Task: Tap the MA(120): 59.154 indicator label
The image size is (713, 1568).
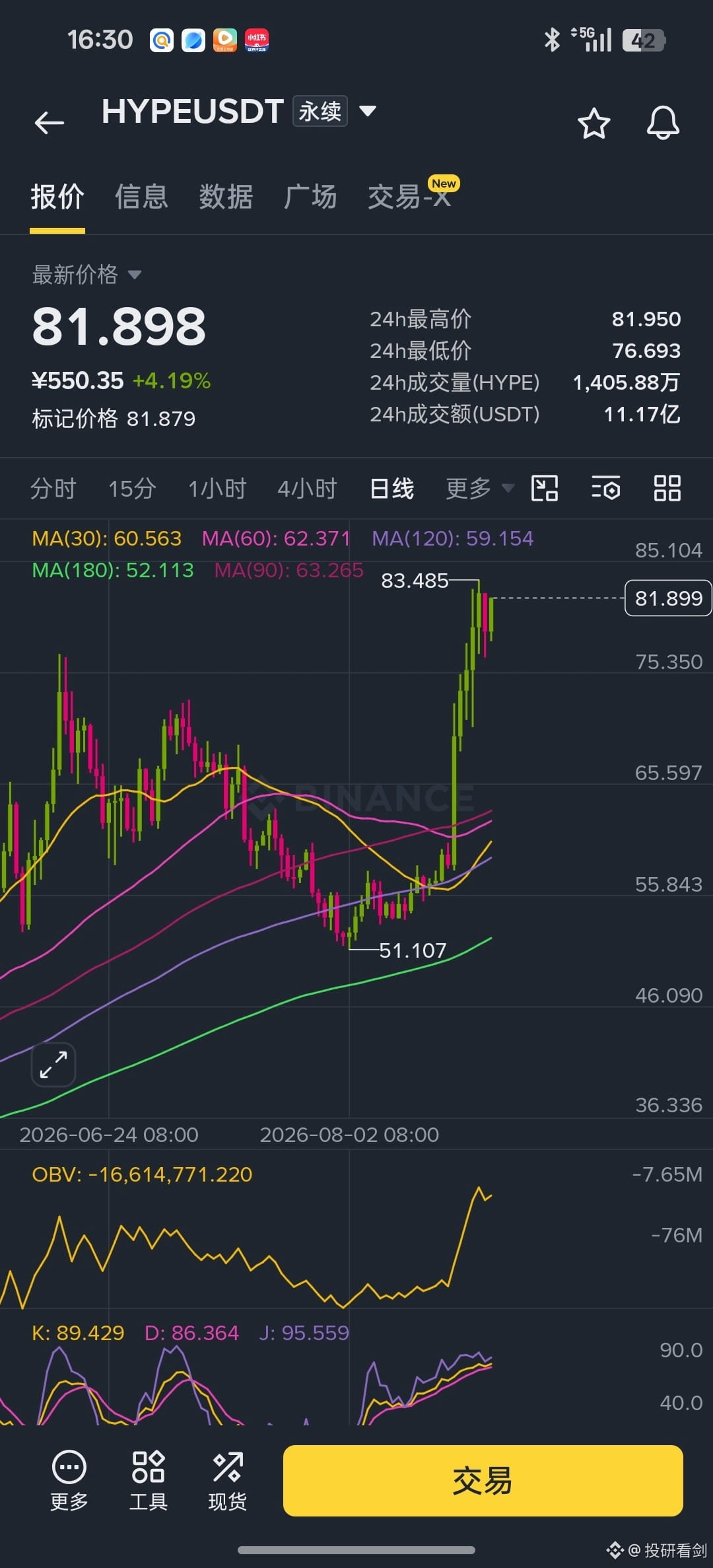Action: 452,538
